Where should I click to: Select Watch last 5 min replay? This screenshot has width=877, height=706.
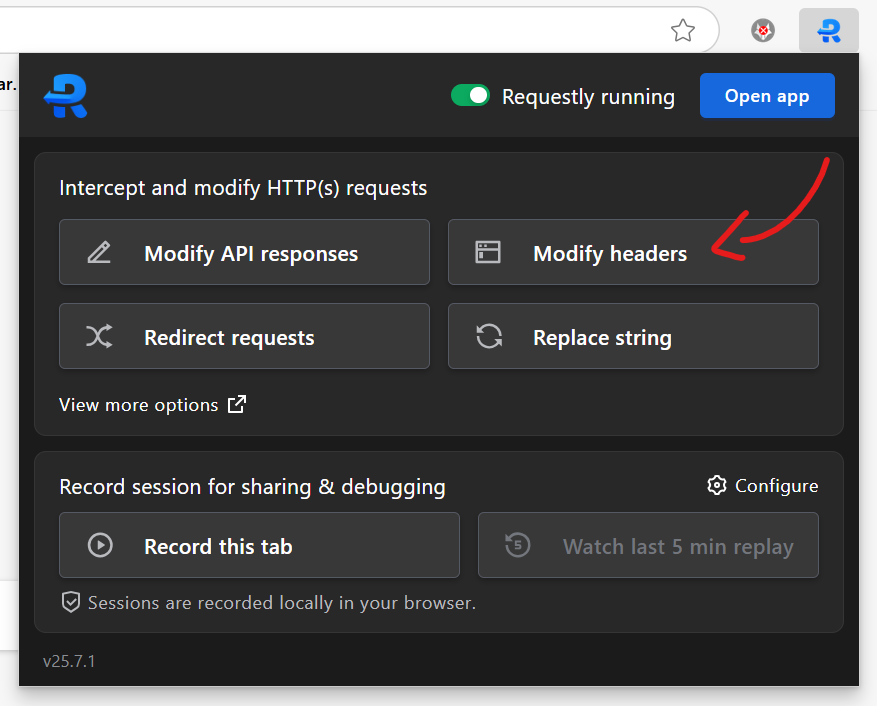click(648, 545)
